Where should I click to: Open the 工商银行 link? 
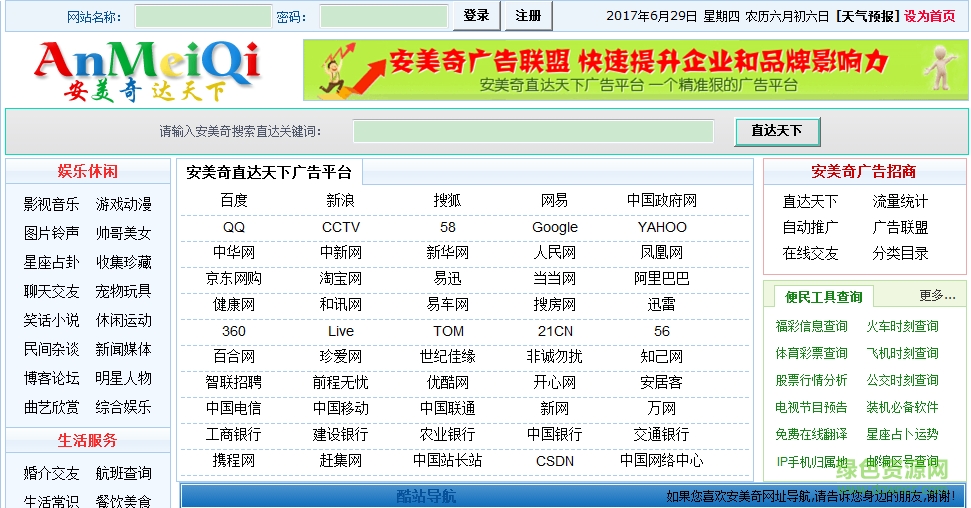click(x=234, y=435)
